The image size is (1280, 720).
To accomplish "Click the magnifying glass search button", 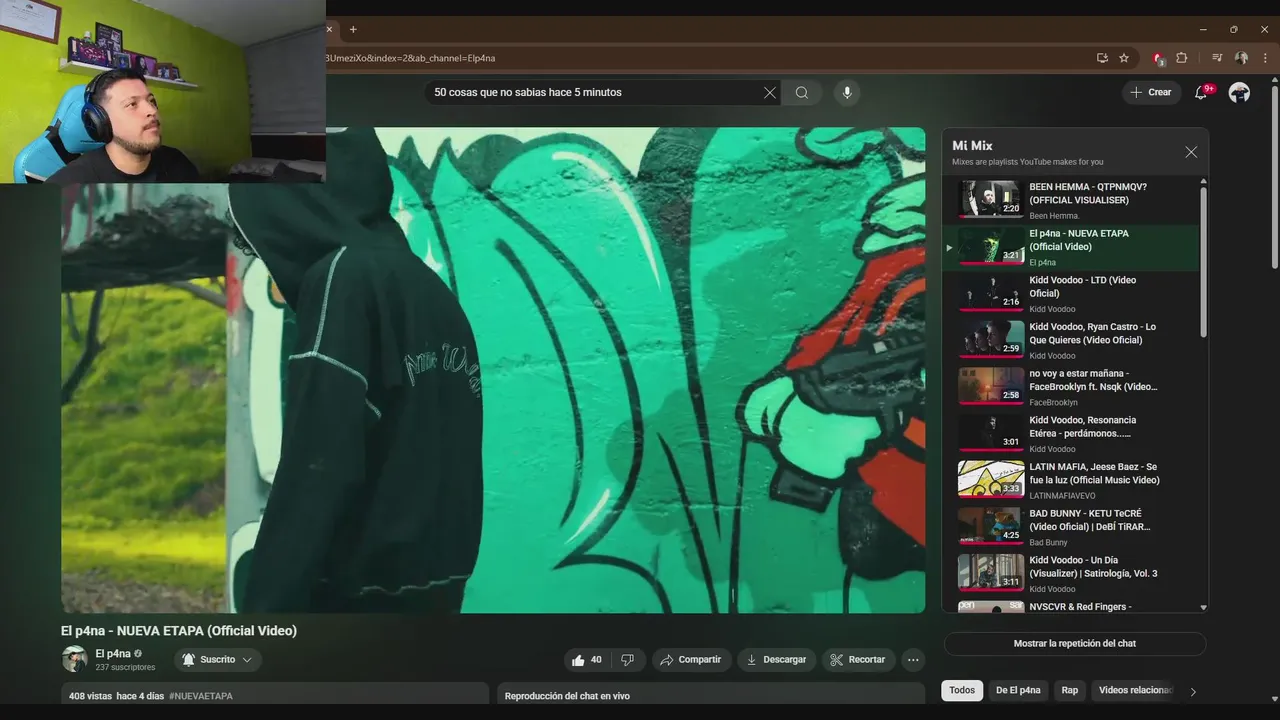I will pyautogui.click(x=802, y=92).
